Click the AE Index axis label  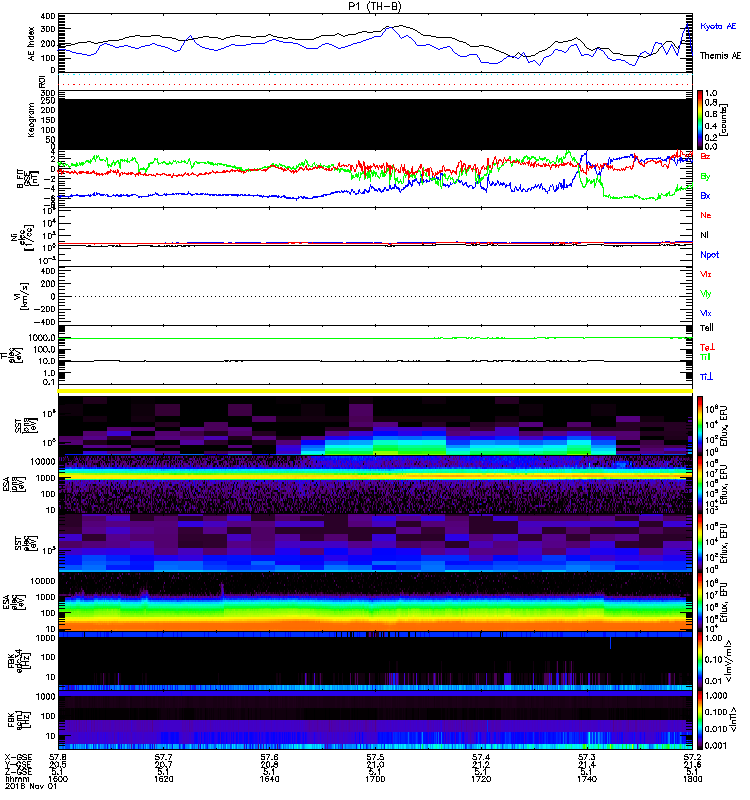(x=31, y=43)
